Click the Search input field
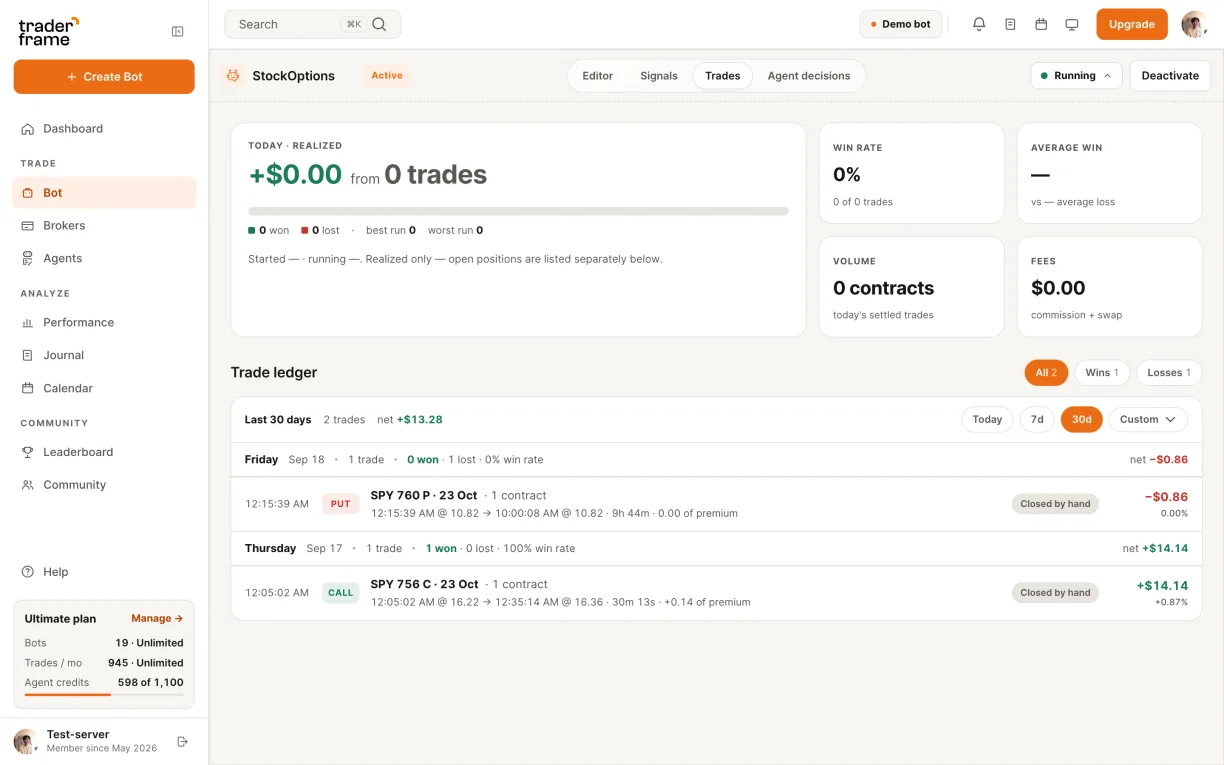Viewport: 1224px width, 765px height. [313, 24]
